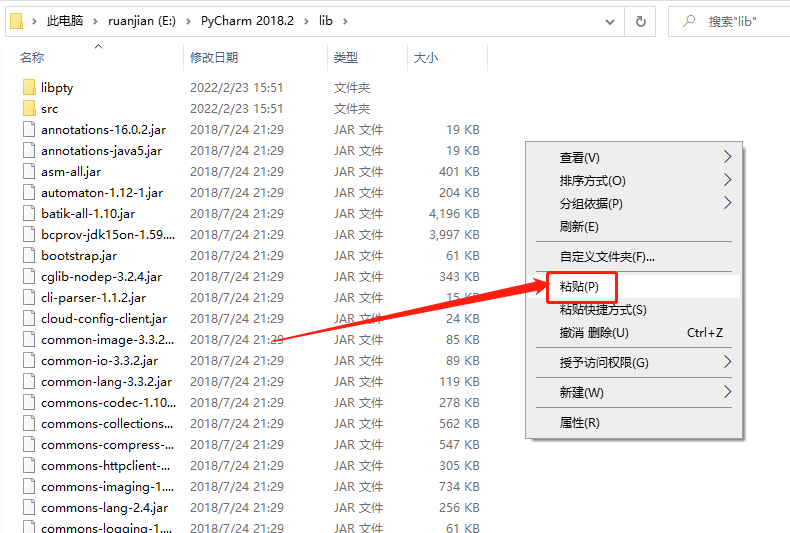Select the common-lang-3.3.2.jar file icon

29,381
